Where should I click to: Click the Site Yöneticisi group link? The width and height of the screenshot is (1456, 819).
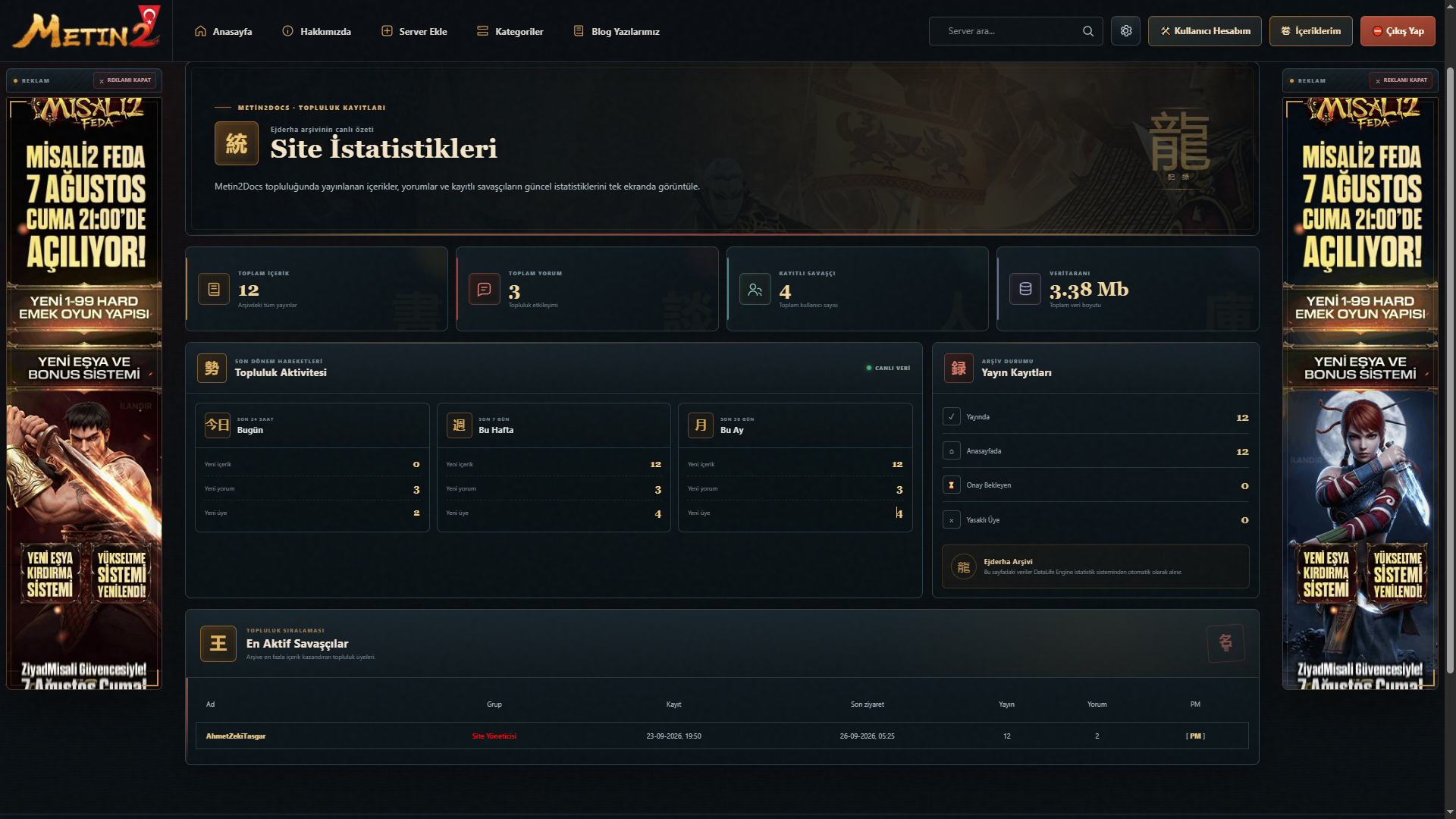coord(494,736)
